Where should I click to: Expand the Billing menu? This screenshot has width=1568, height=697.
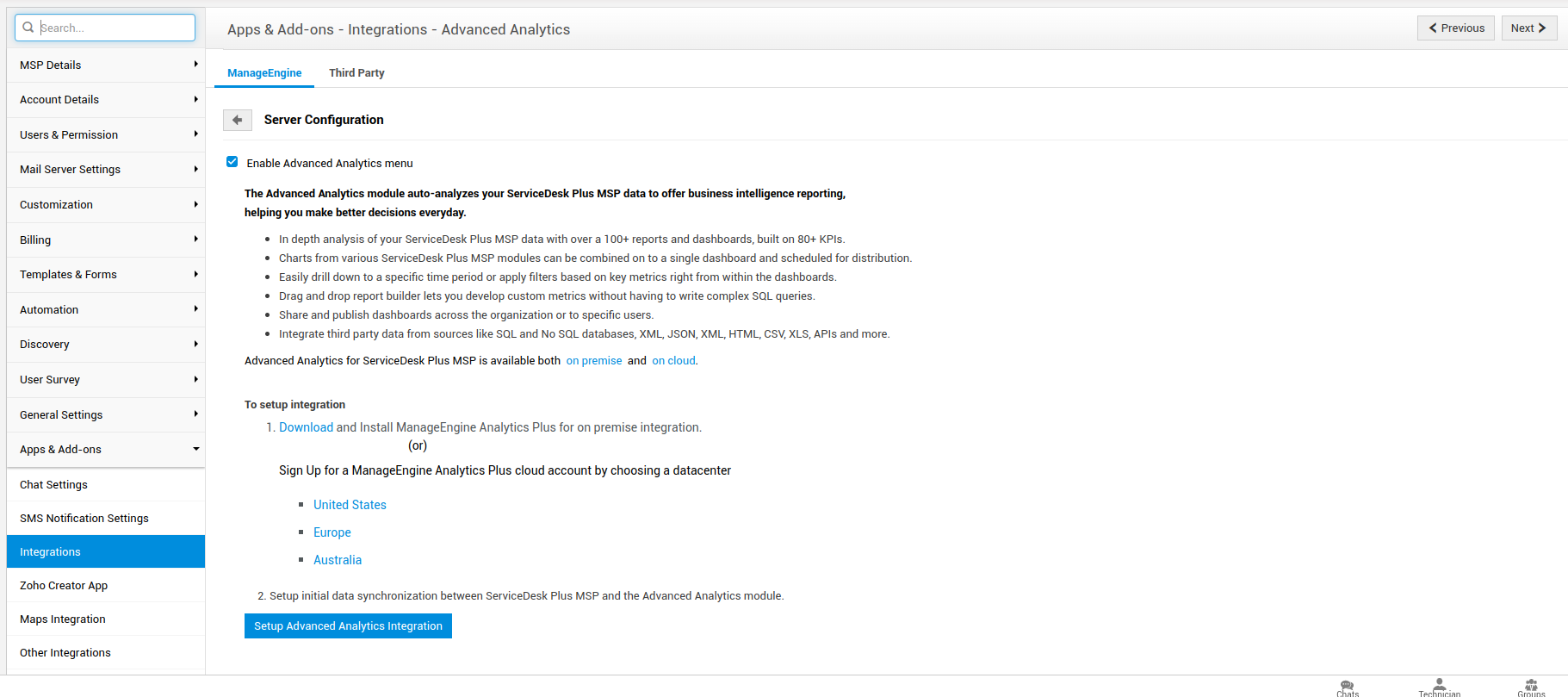(x=106, y=240)
